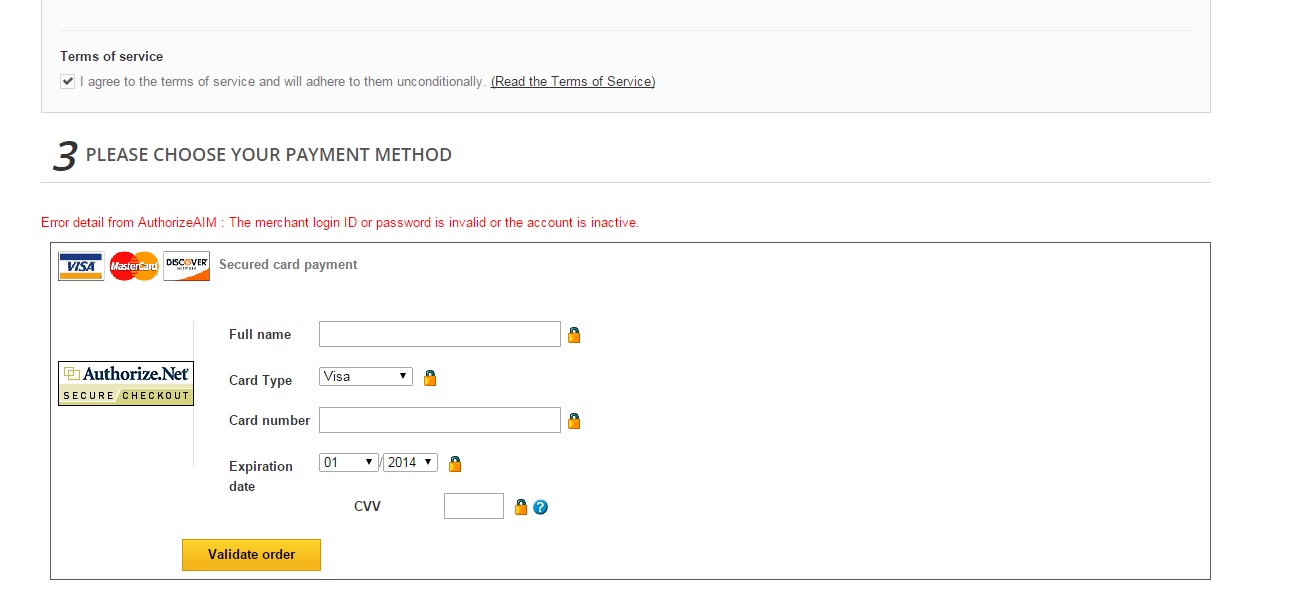Click the lock icon beside CVV field

[520, 507]
